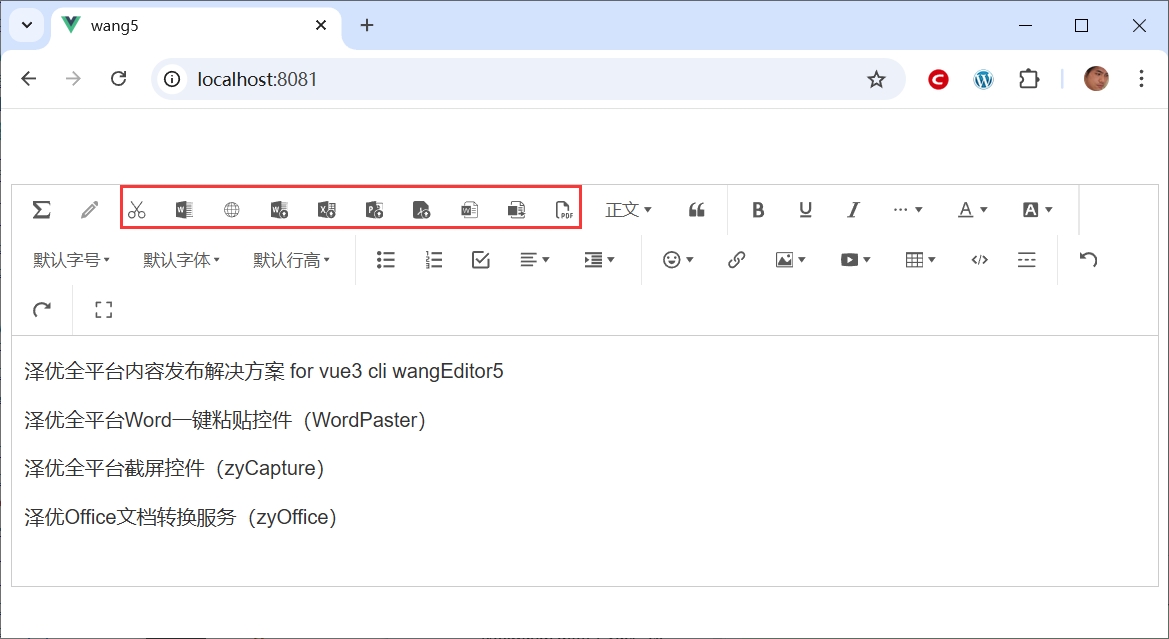Open a new browser tab
The height and width of the screenshot is (639, 1169).
point(367,26)
